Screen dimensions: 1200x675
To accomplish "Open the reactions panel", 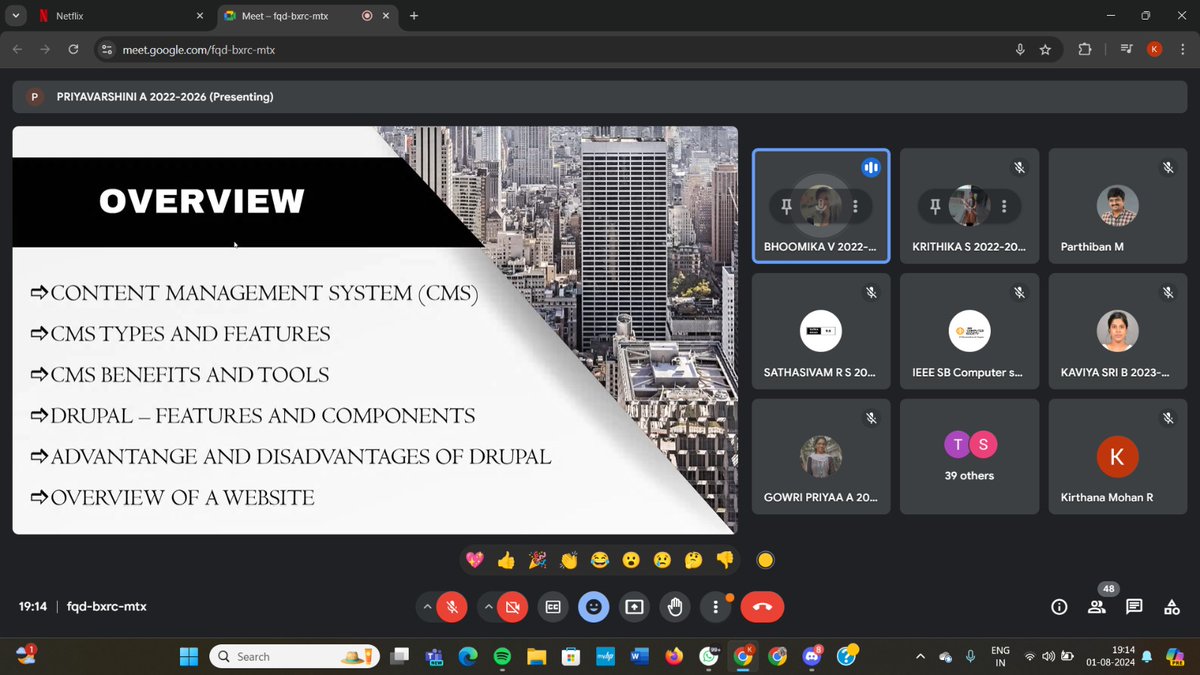I will pyautogui.click(x=594, y=606).
